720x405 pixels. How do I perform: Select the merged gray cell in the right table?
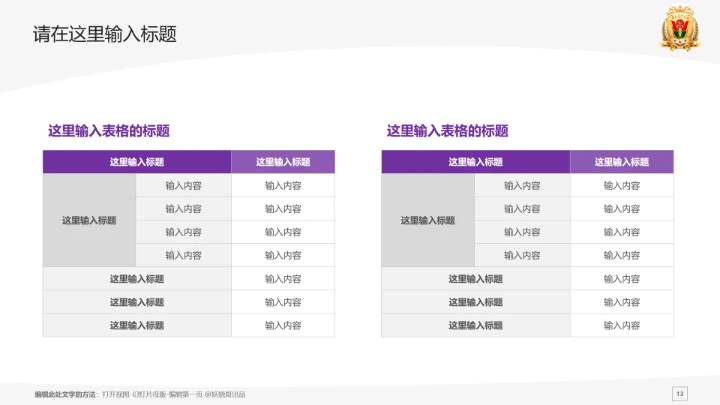(428, 220)
